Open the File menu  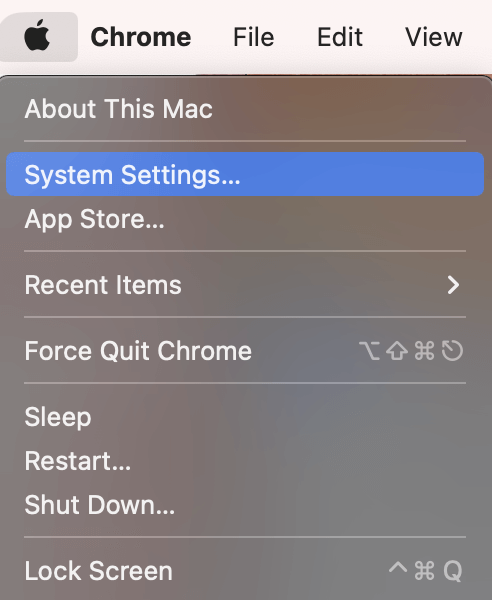[x=254, y=37]
